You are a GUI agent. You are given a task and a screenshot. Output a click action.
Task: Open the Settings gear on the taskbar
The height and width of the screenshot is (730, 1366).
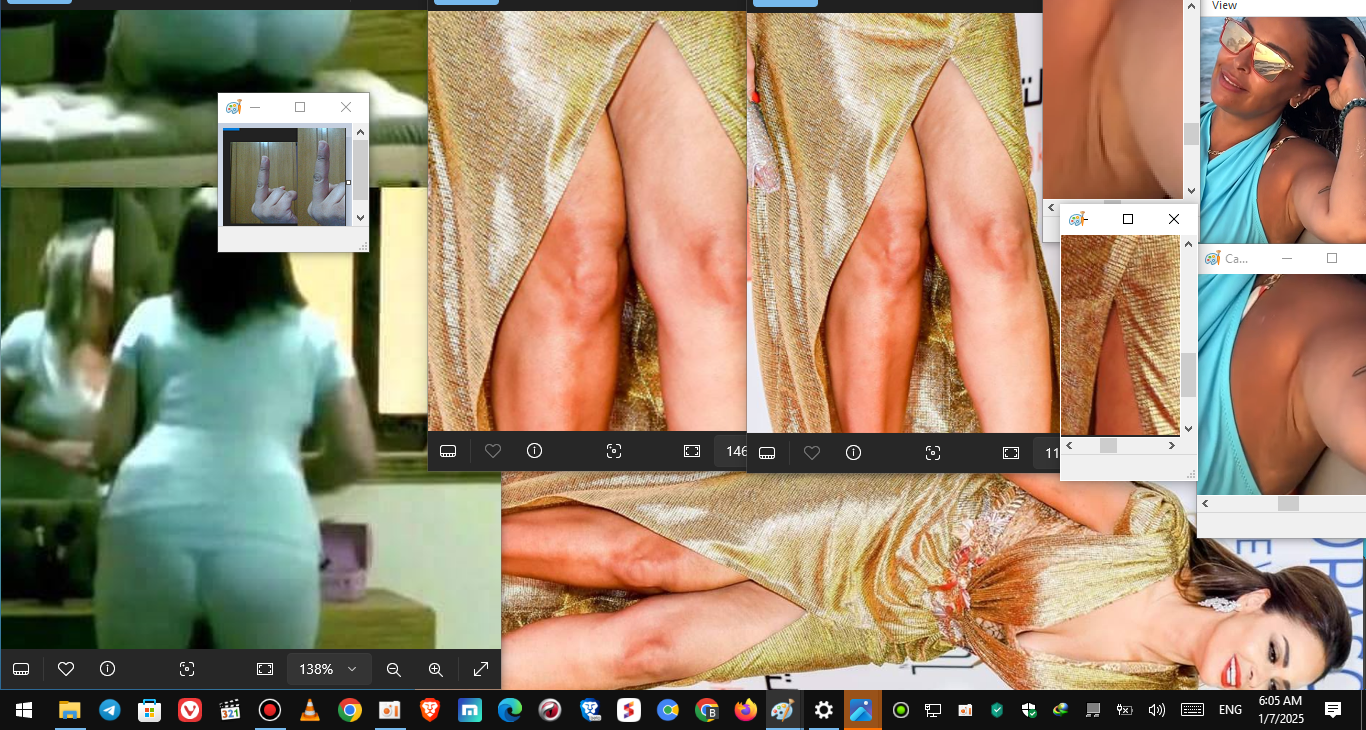(824, 711)
